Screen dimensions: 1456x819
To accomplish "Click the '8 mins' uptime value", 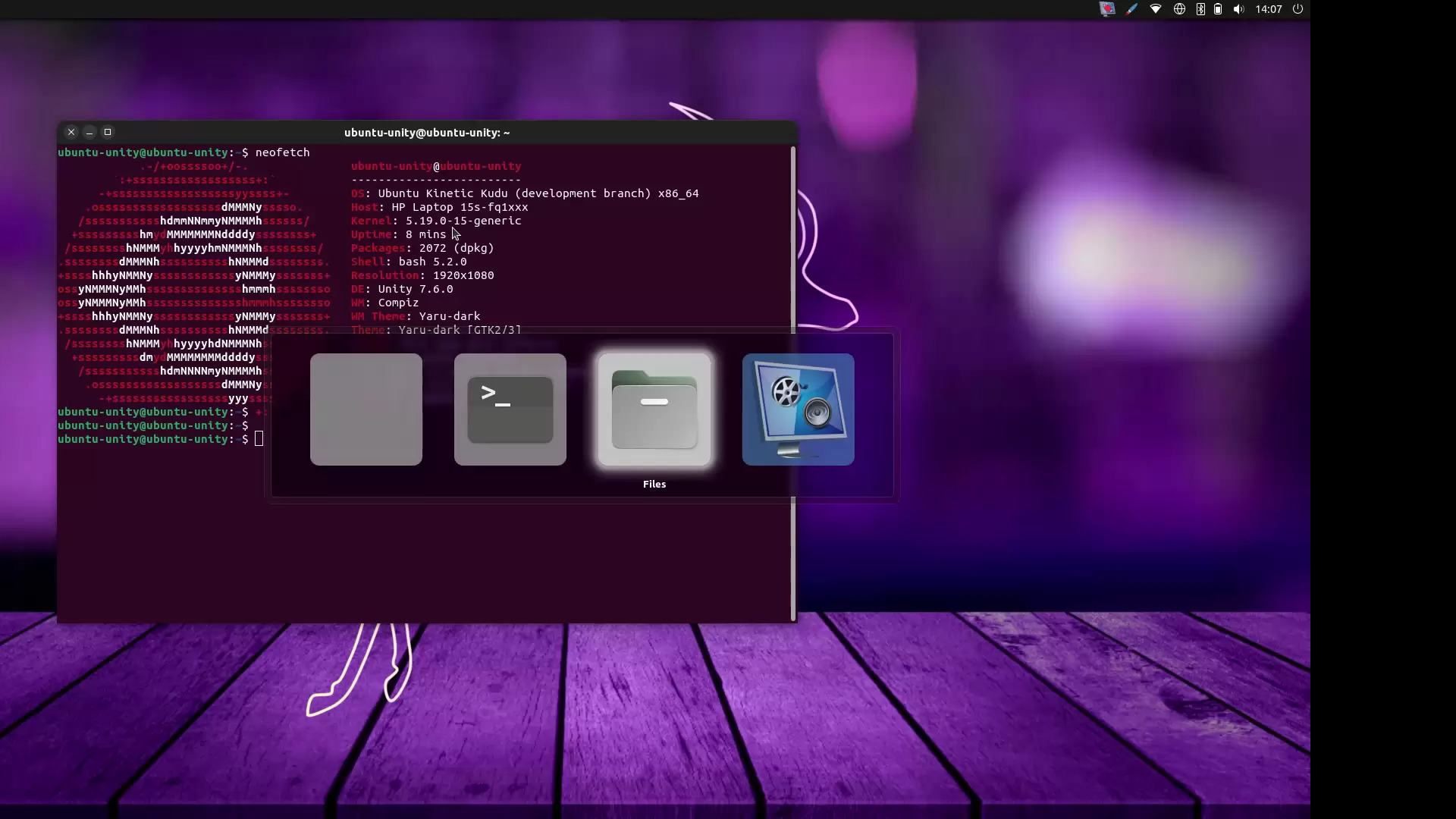I will [426, 234].
